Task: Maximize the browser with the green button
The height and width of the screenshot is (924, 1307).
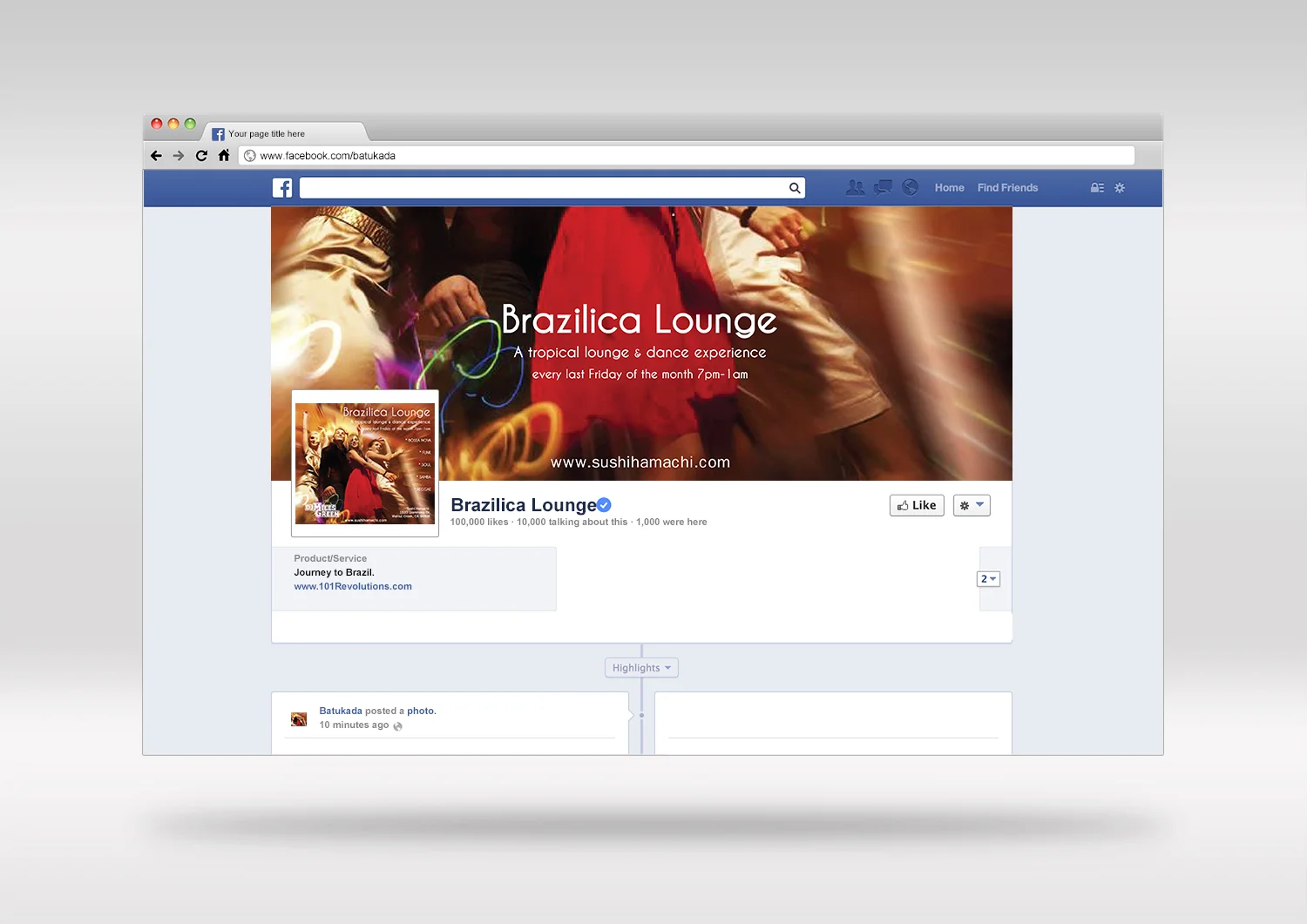Action: 190,124
